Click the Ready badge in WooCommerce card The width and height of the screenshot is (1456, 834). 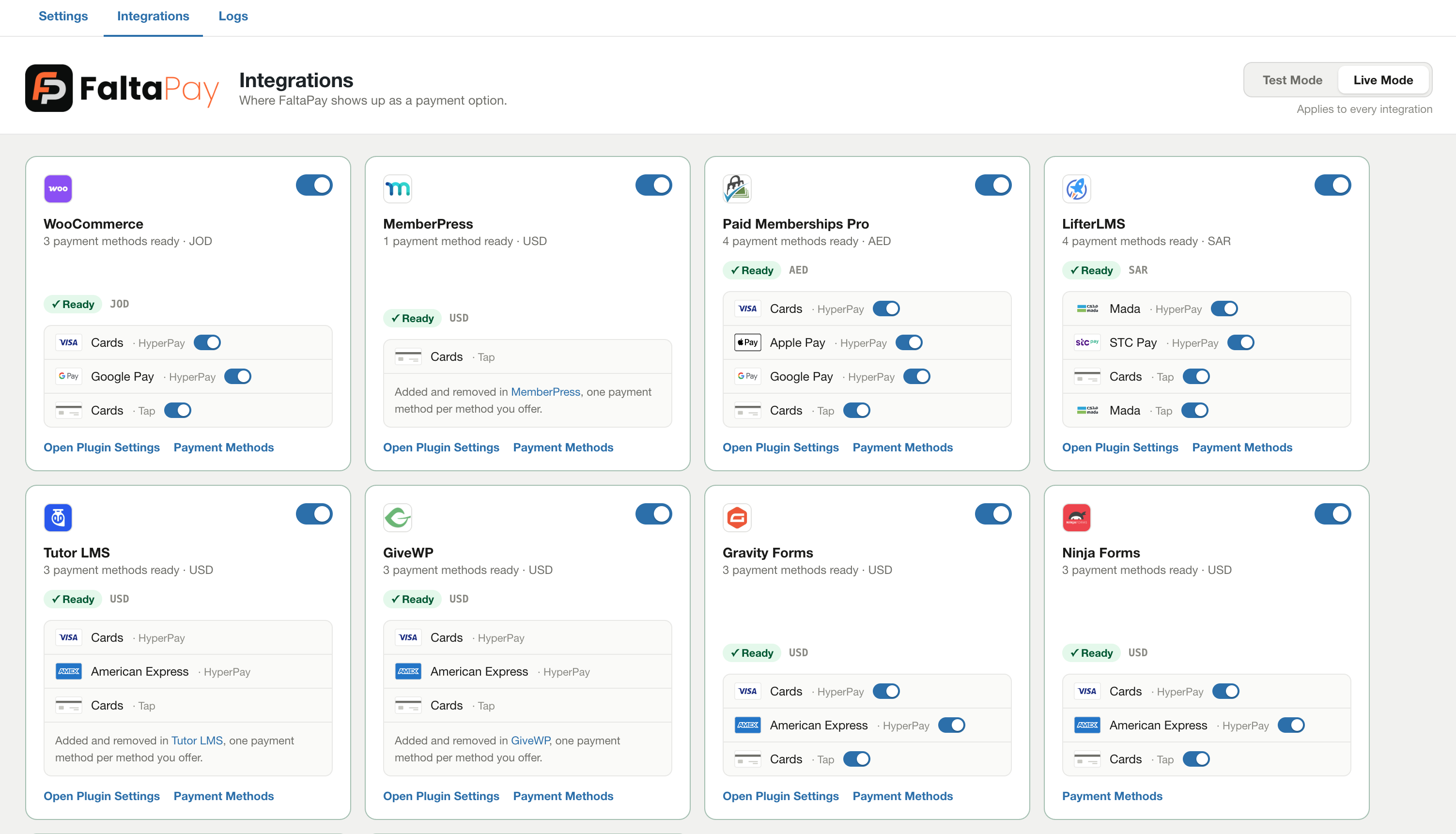[73, 304]
